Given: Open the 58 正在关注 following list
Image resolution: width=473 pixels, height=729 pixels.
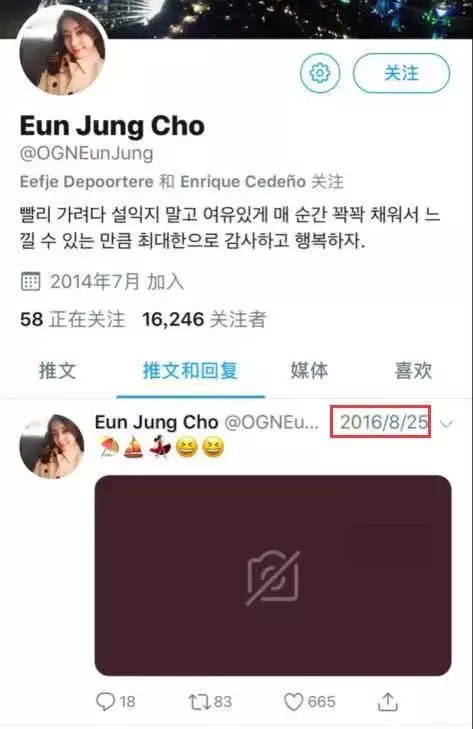Looking at the screenshot, I should click(x=73, y=319).
